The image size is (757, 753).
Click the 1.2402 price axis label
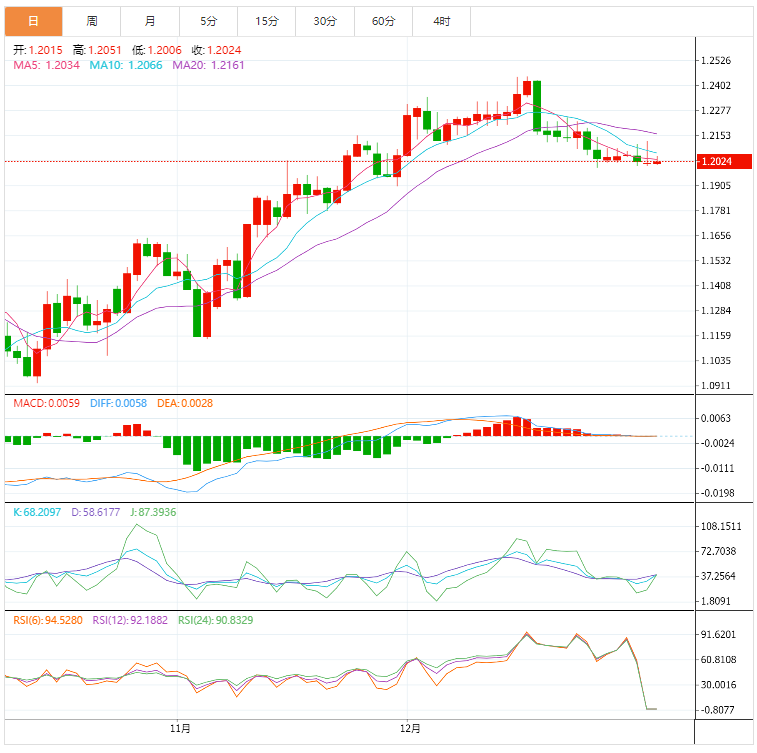click(x=716, y=86)
